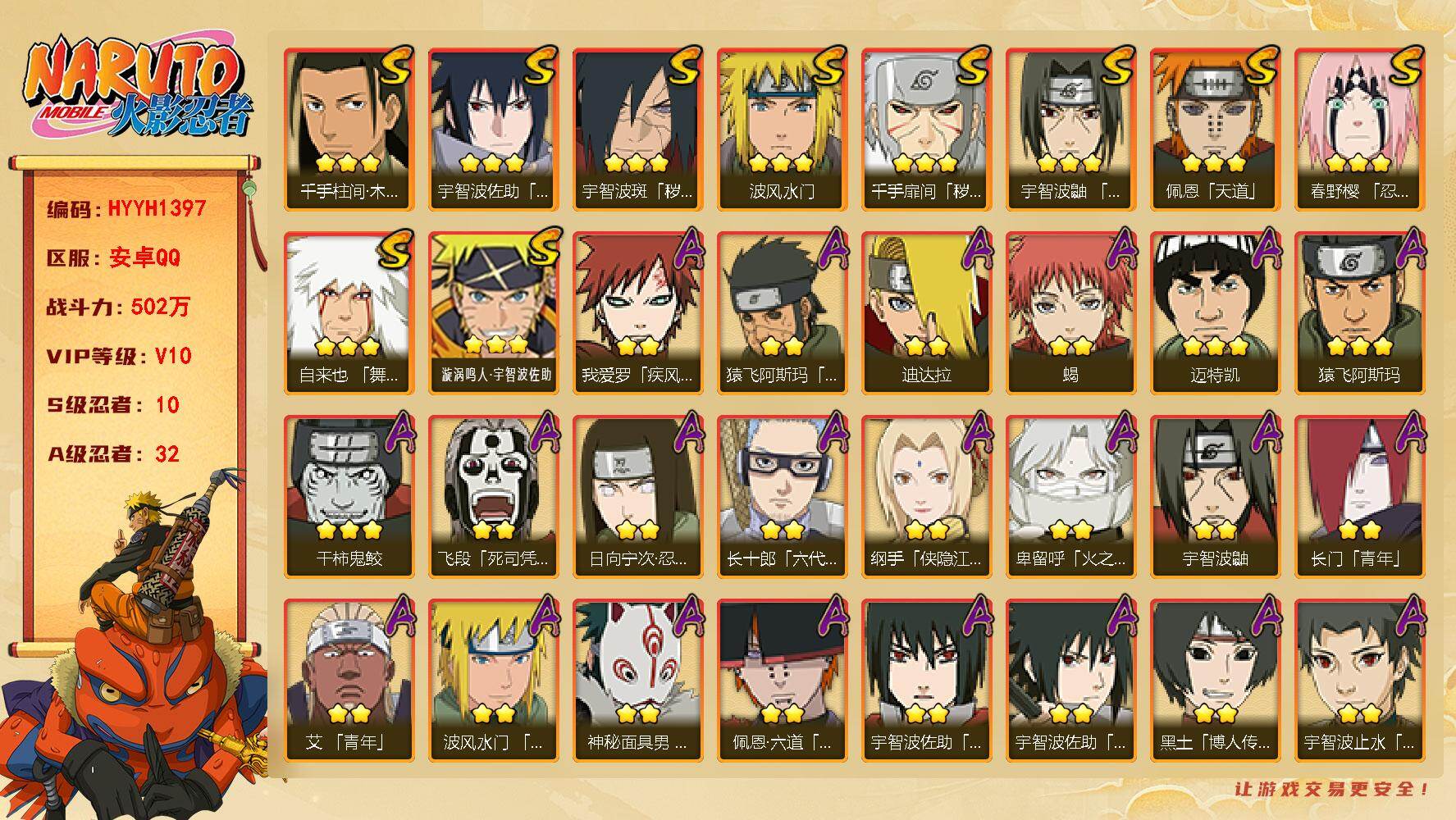This screenshot has width=1456, height=820.
Task: Select the 战斗力 502万 text
Action: click(118, 307)
